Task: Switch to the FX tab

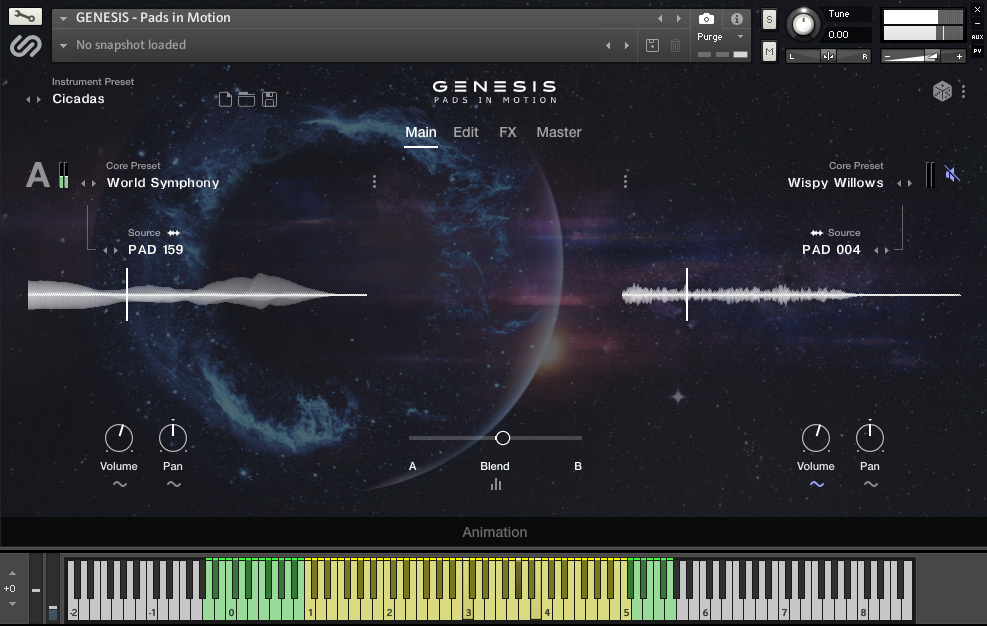Action: pyautogui.click(x=507, y=132)
